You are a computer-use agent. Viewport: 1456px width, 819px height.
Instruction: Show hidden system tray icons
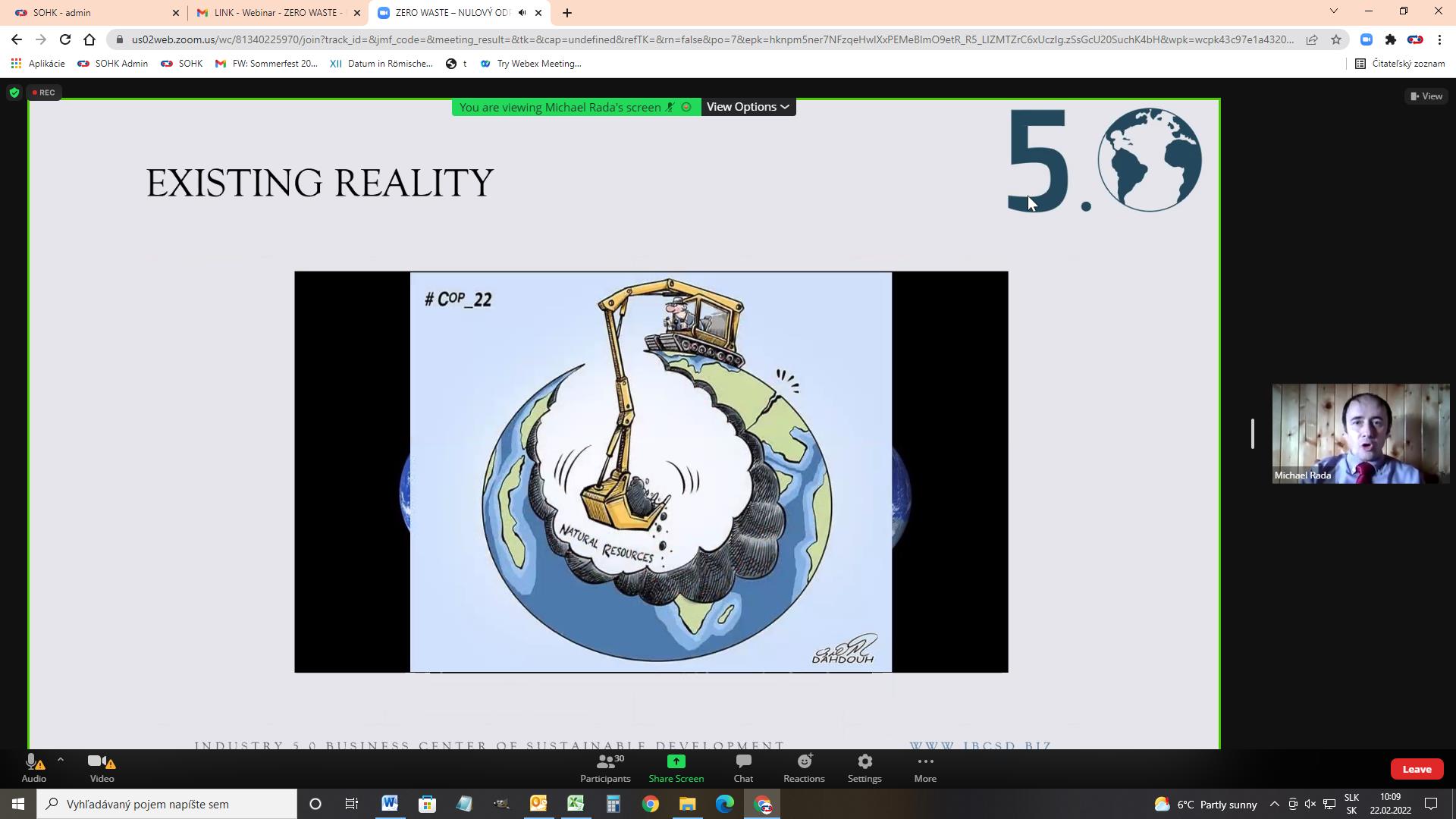pos(1275,804)
